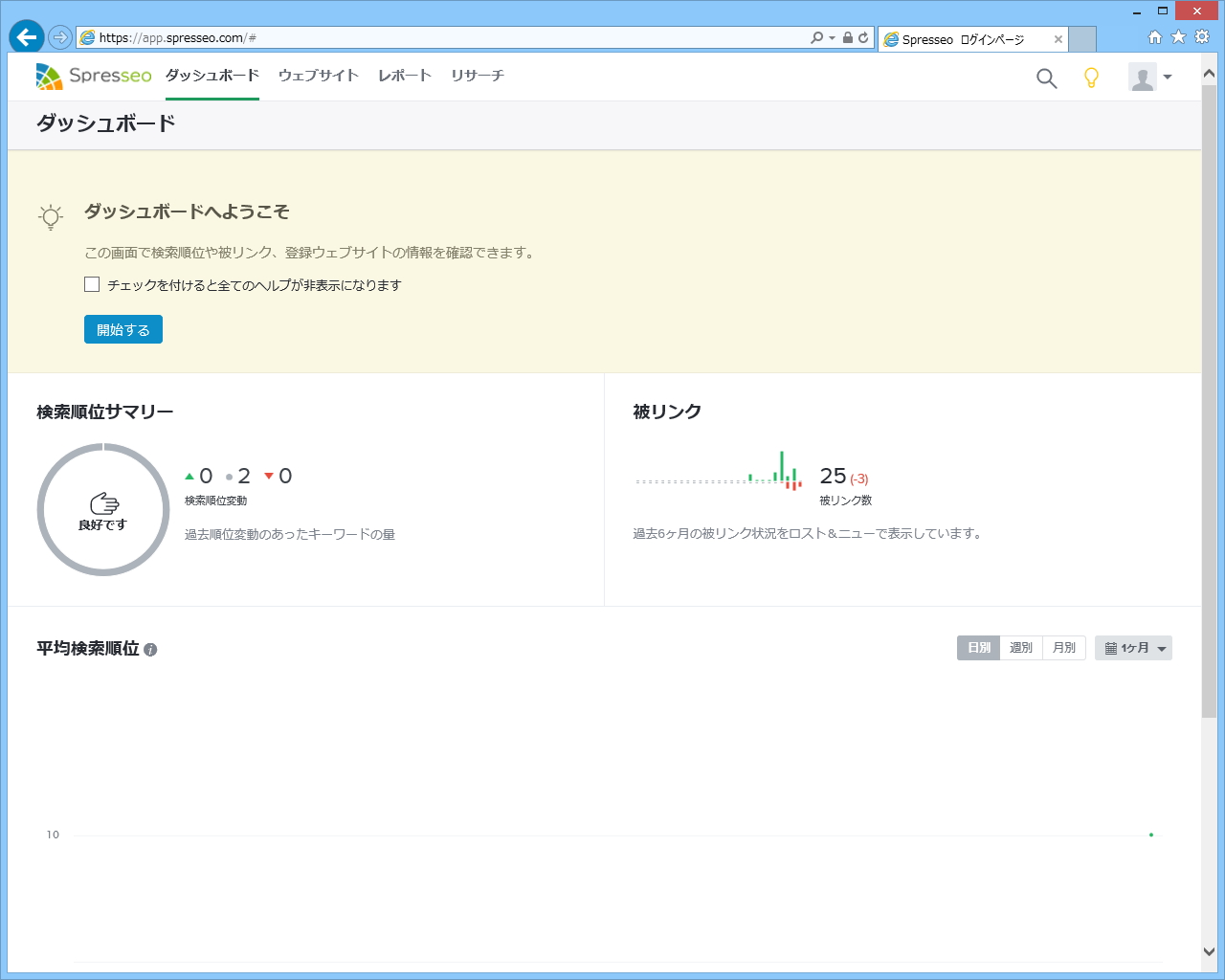This screenshot has height=980, width=1225.
Task: Click the 開始する button
Action: (122, 329)
